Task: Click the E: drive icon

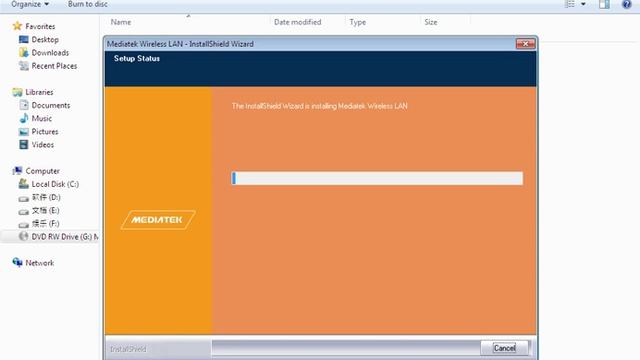Action: click(24, 211)
